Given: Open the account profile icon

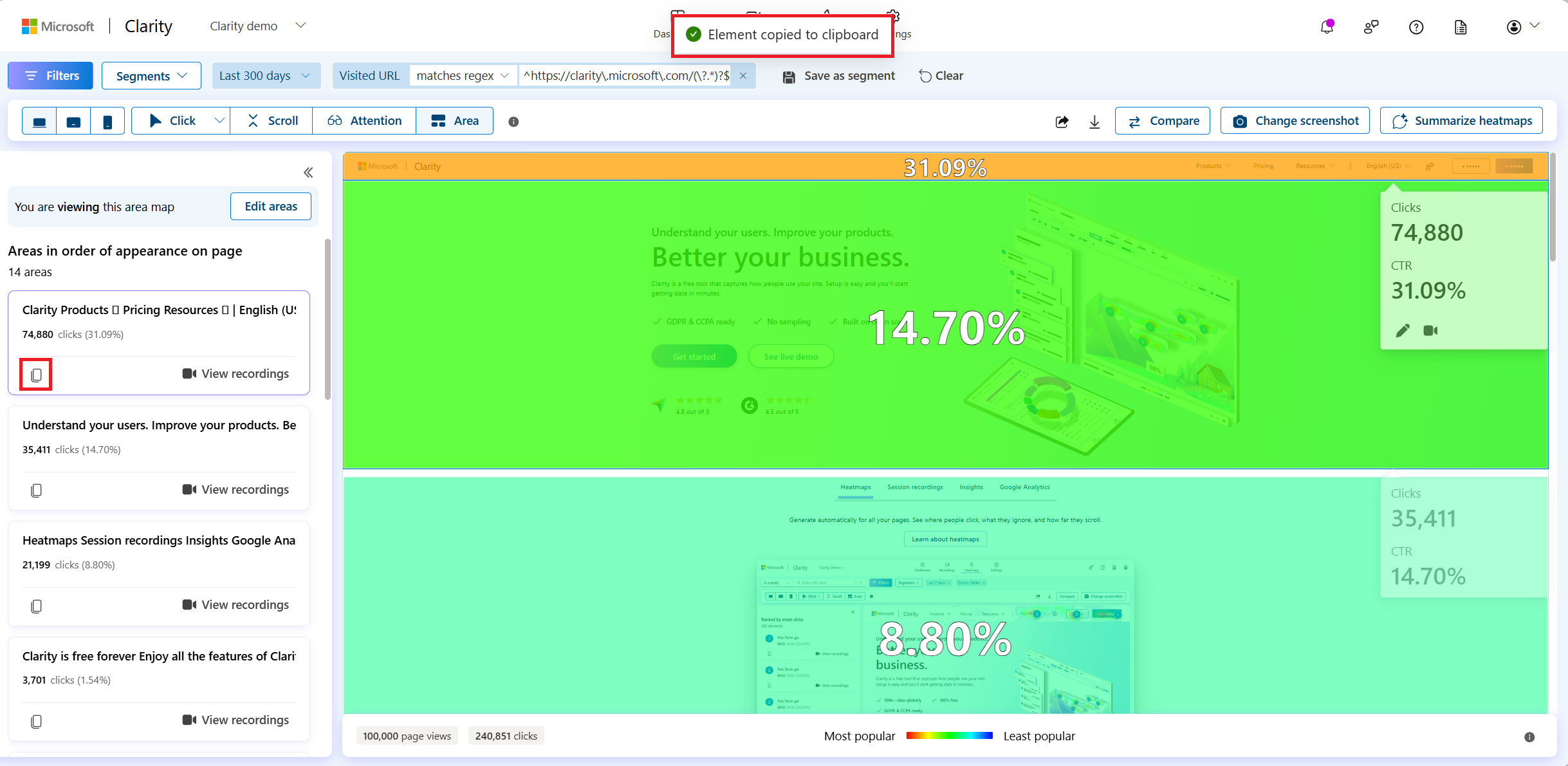Looking at the screenshot, I should pyautogui.click(x=1514, y=27).
